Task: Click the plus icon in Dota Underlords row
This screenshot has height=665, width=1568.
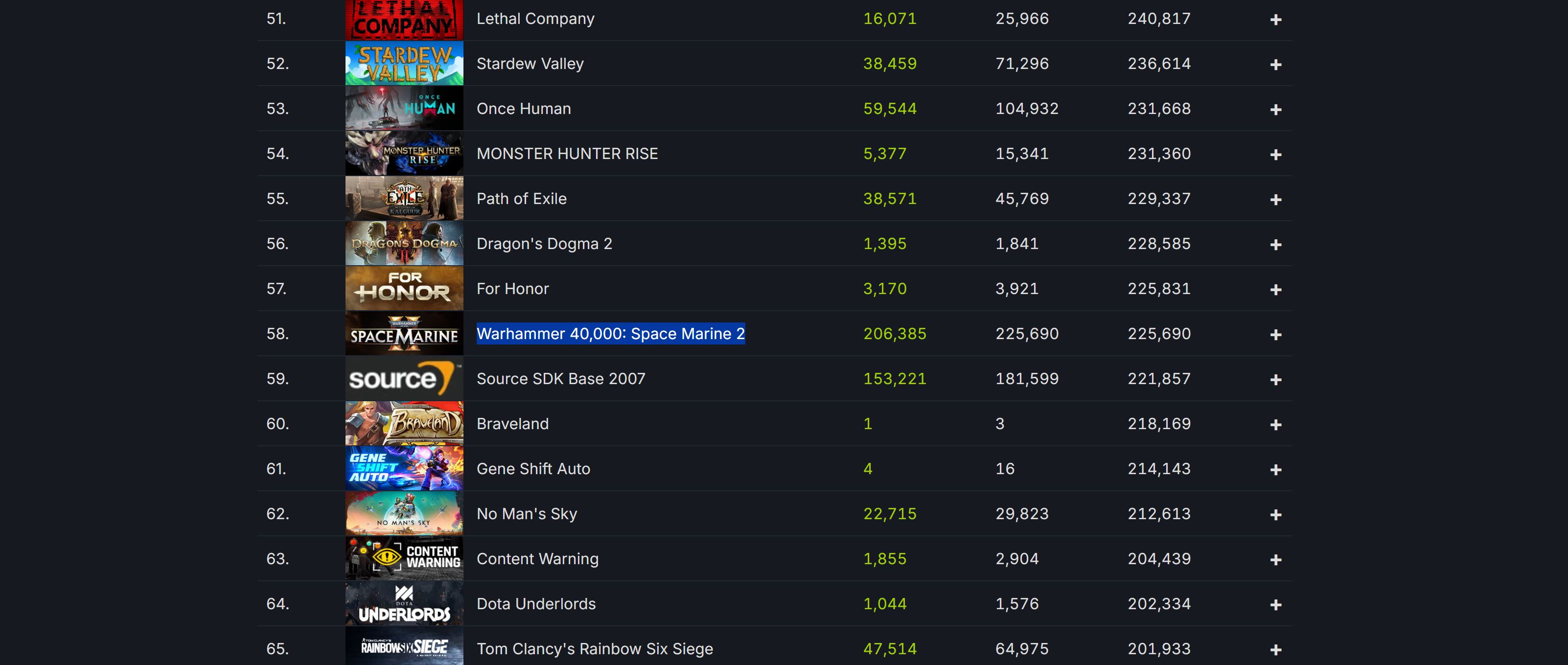Action: pyautogui.click(x=1276, y=605)
